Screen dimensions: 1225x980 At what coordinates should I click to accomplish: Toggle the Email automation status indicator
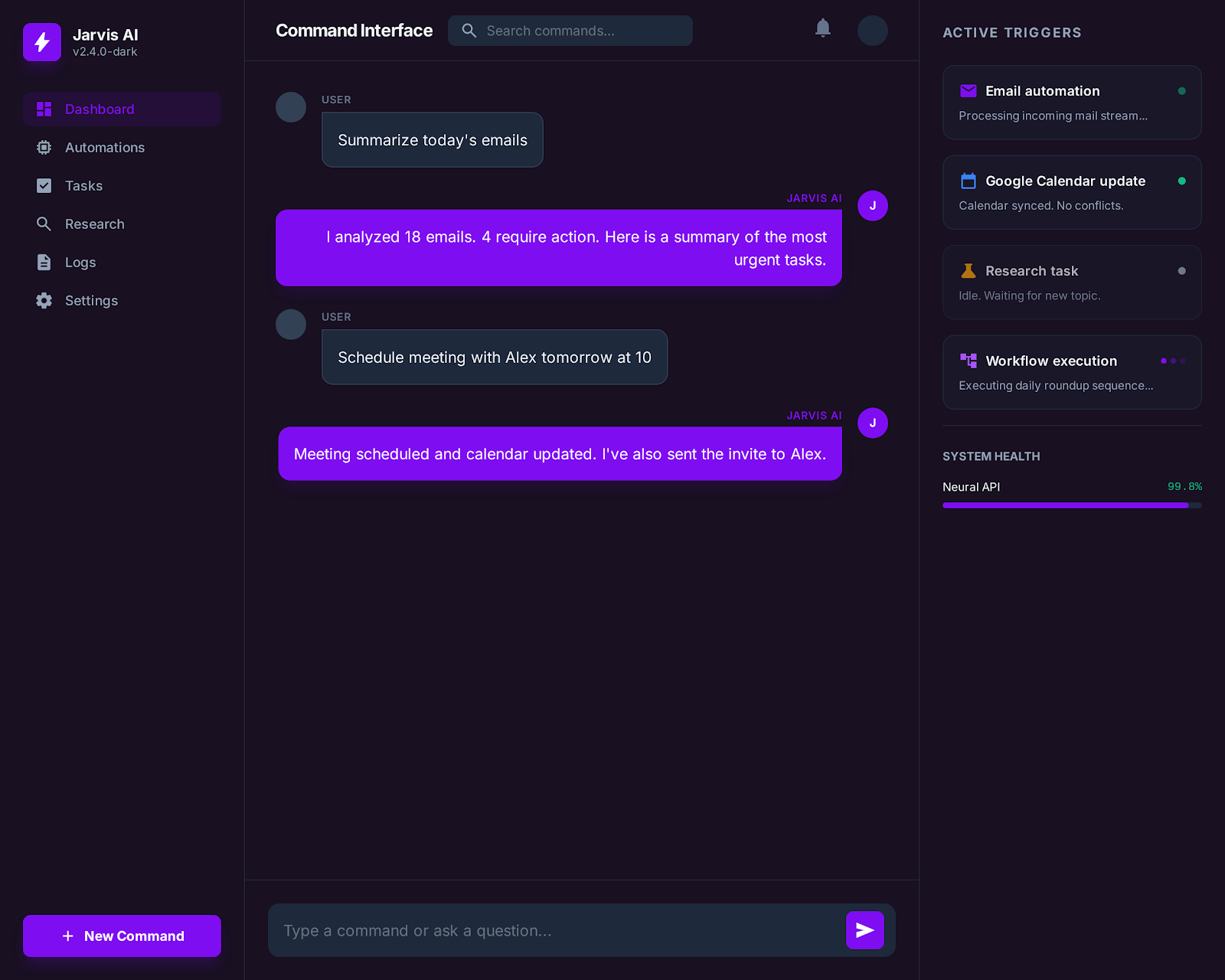1182,90
